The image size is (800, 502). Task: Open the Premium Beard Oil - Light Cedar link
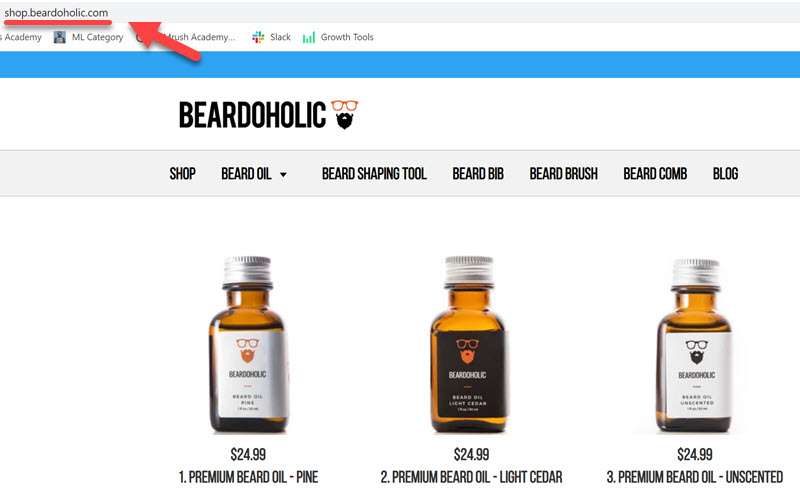[x=471, y=477]
